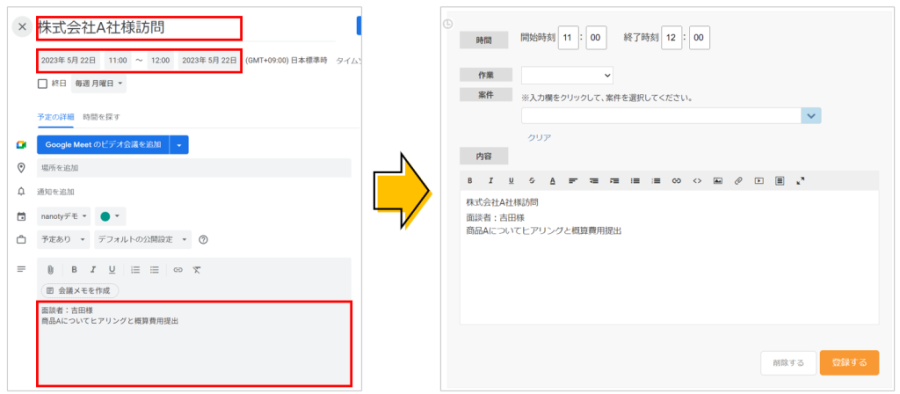Open the Google Meet button's arrow dropdown
900x394 pixels.
tap(179, 145)
